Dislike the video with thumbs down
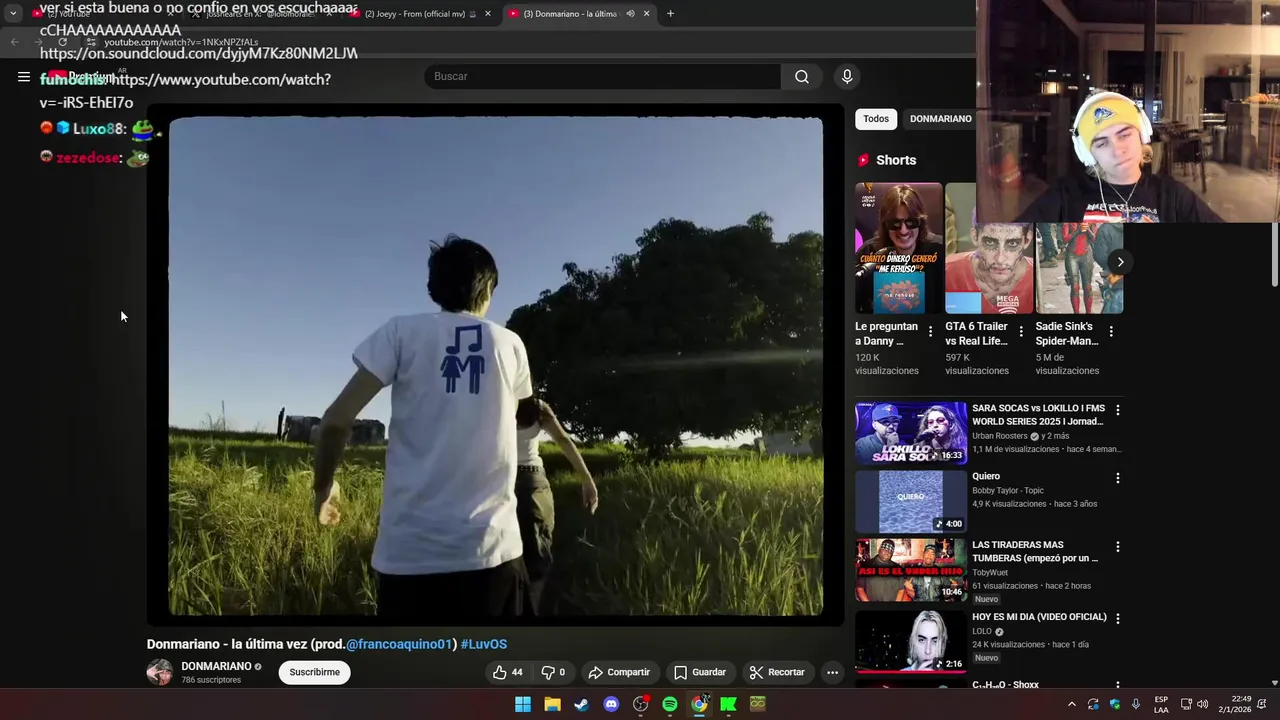Viewport: 1280px width, 720px height. pos(553,672)
